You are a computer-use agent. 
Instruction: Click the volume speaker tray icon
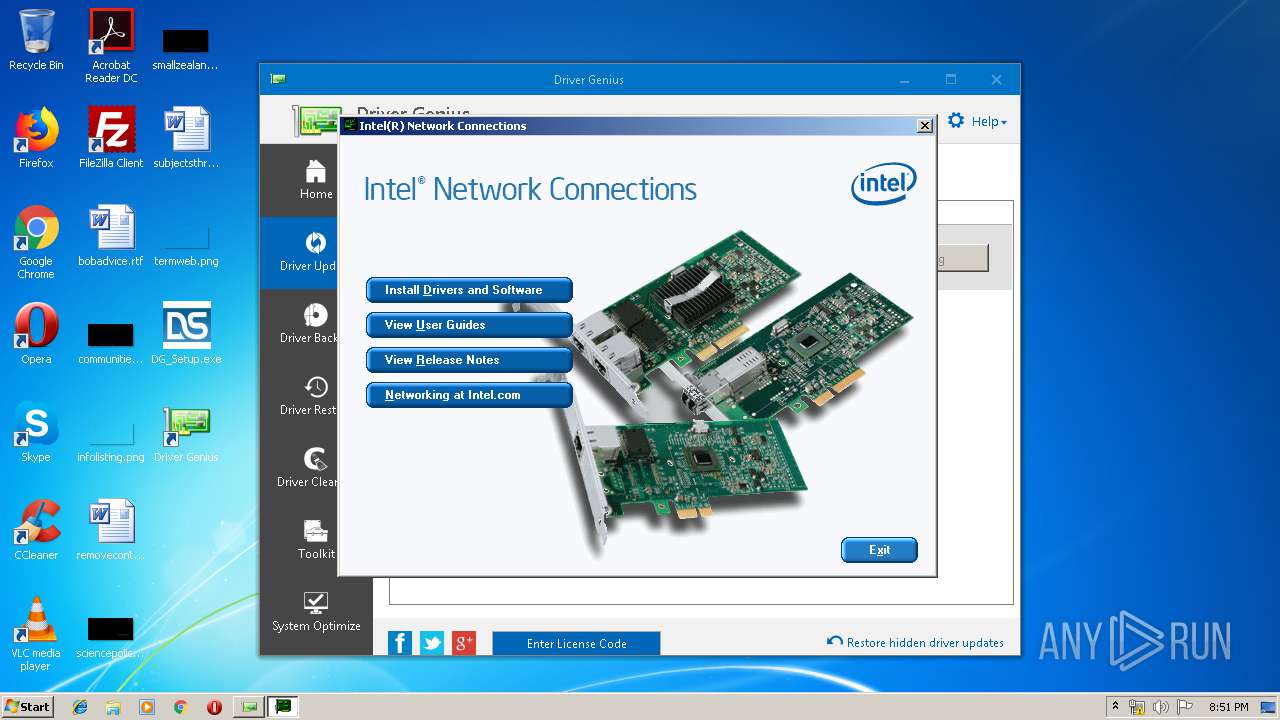[x=1160, y=707]
